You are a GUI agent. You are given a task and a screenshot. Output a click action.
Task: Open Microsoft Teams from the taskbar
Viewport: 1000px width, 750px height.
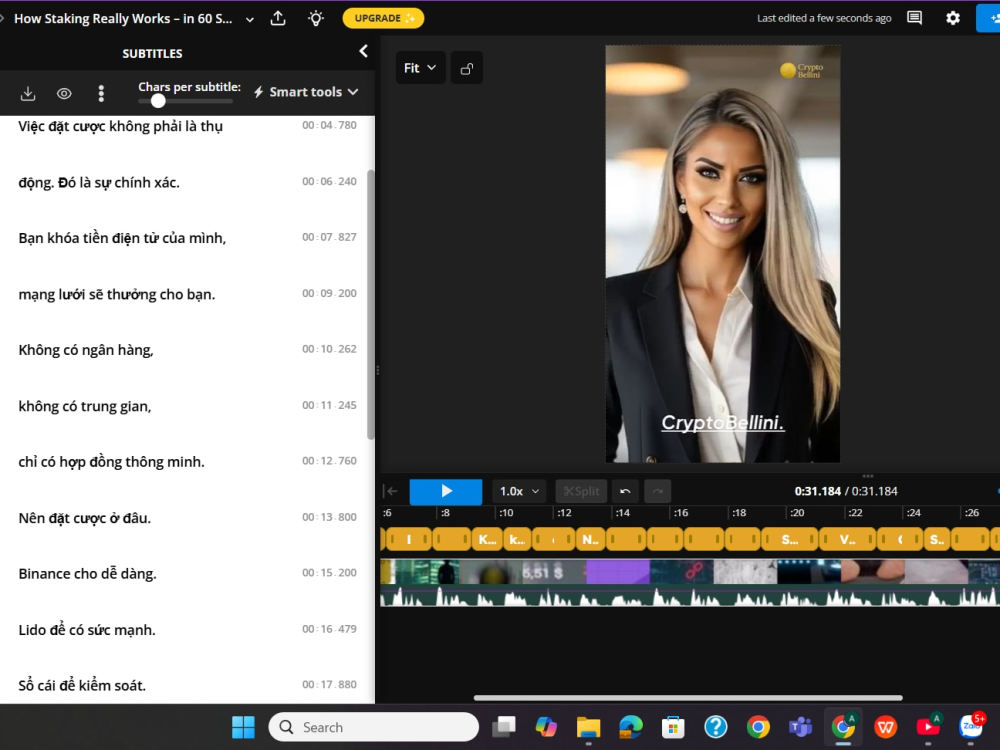pos(800,727)
